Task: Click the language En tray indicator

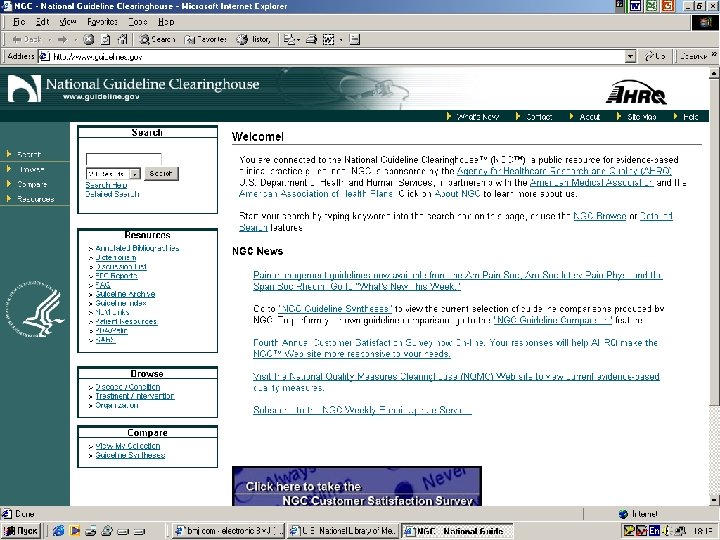Action: [654, 531]
